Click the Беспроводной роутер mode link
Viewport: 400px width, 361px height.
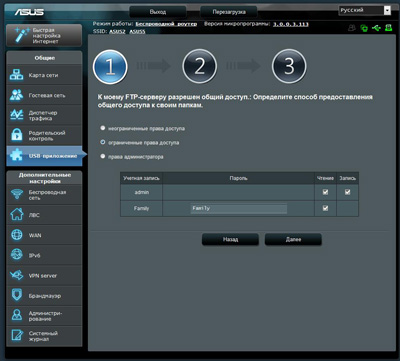point(166,24)
